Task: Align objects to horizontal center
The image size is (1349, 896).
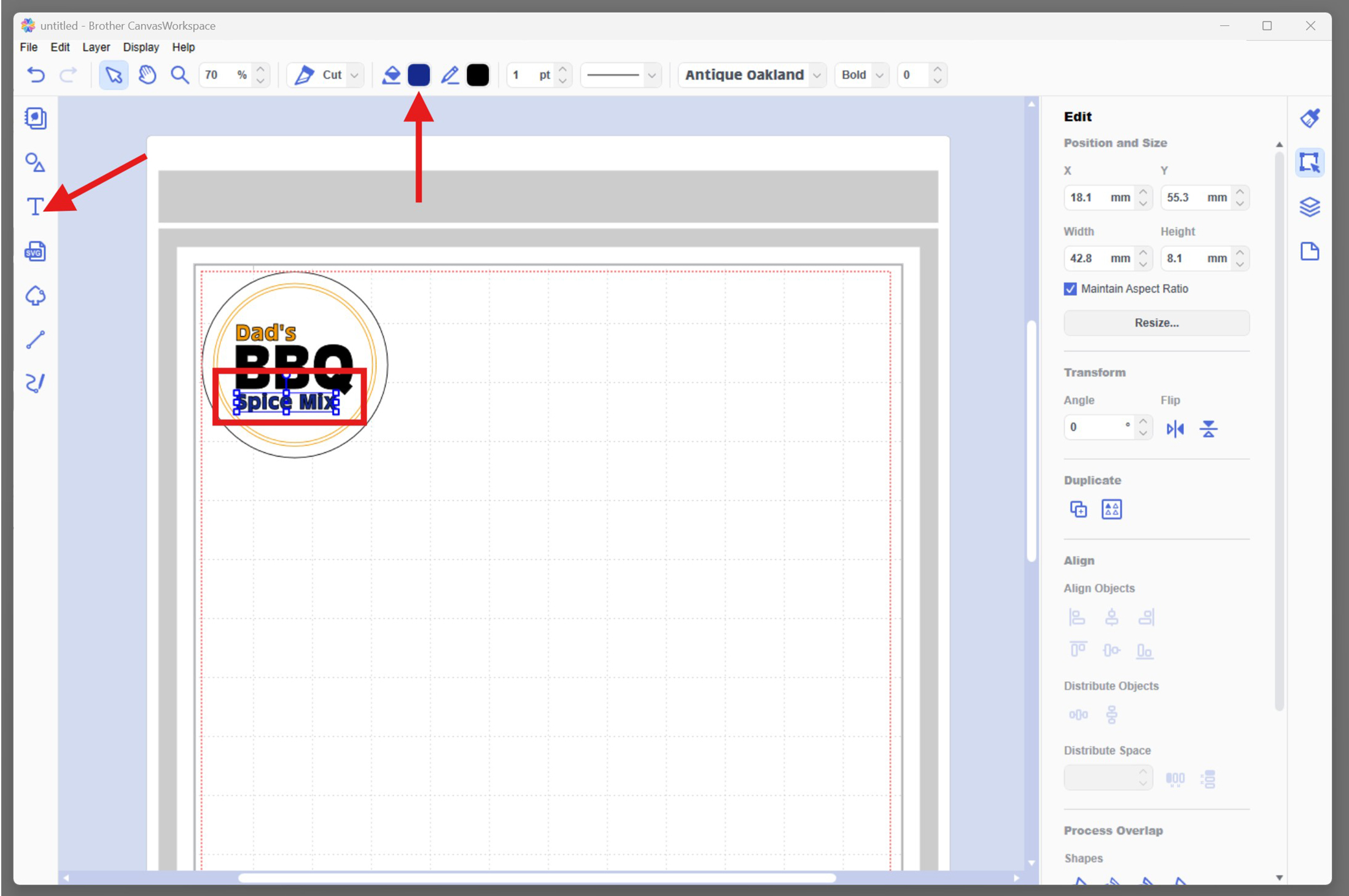Action: tap(1111, 617)
